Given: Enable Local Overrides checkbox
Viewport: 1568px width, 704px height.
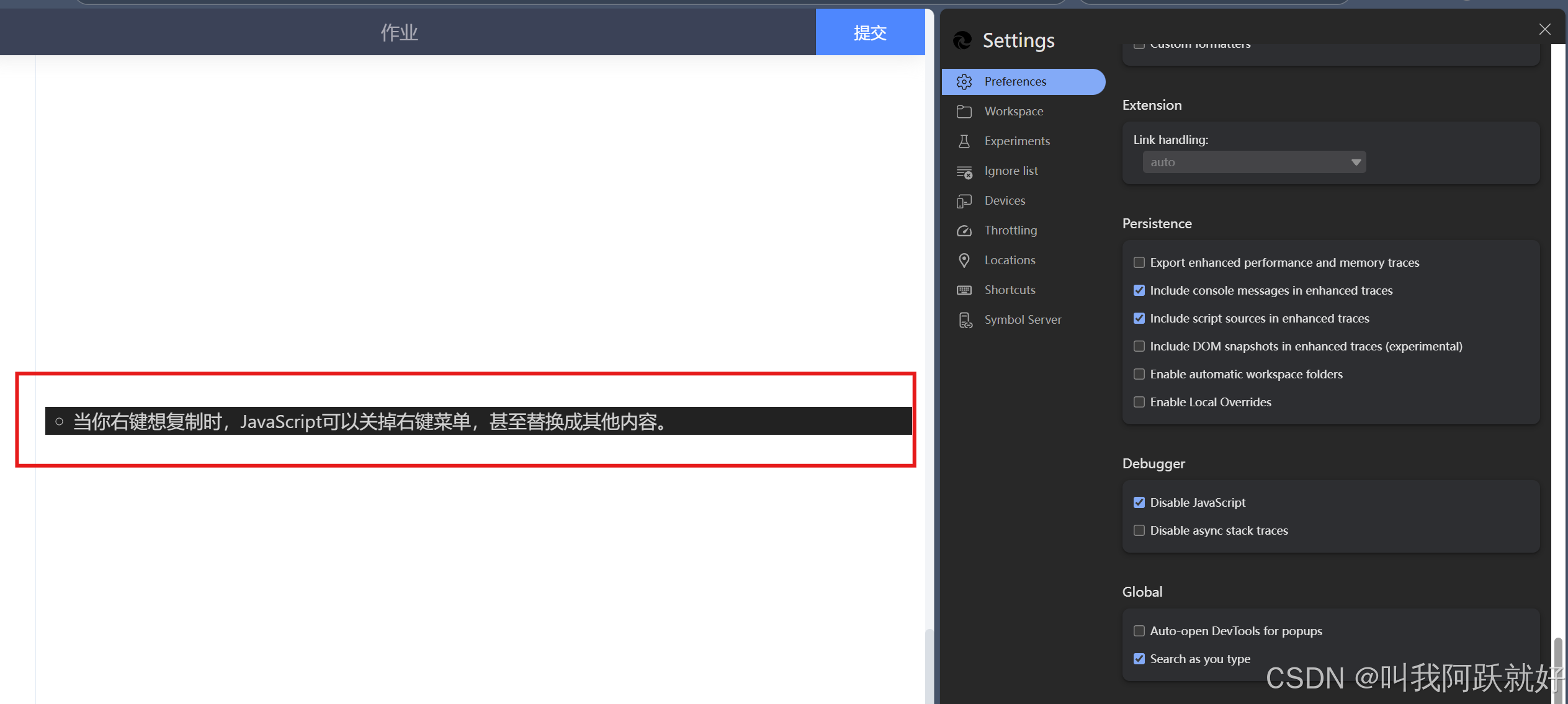Looking at the screenshot, I should pos(1139,402).
